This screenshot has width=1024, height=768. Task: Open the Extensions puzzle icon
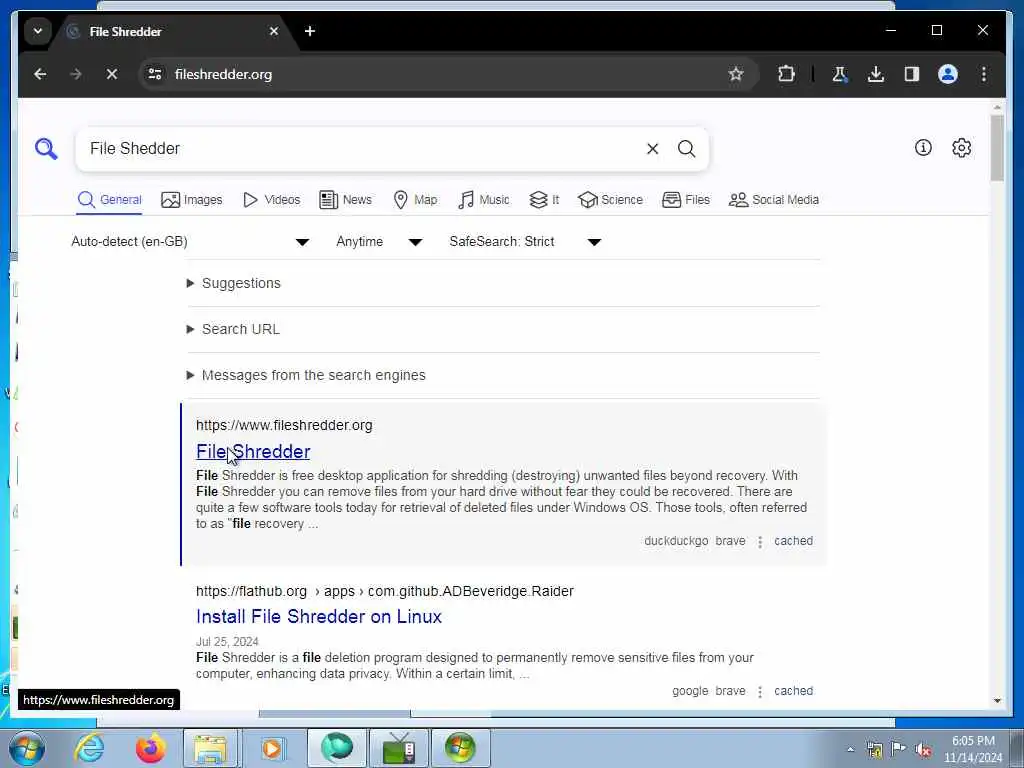786,74
